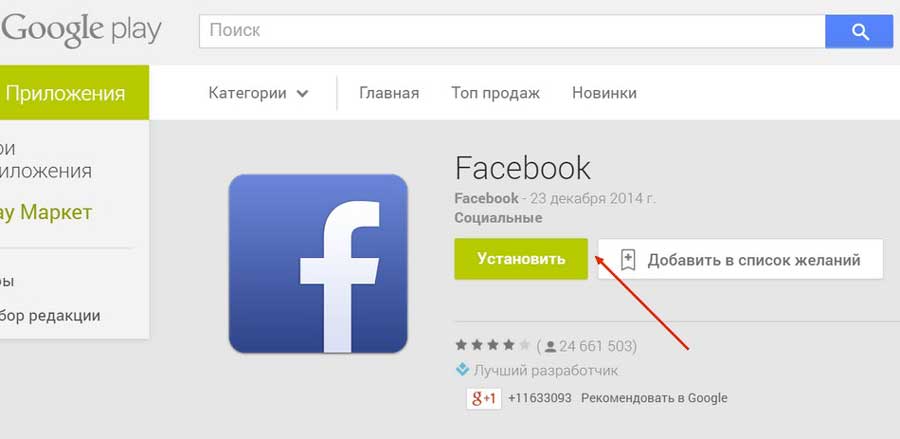Focus the Поиск search field
Viewport: 900px width, 439px height.
512,32
